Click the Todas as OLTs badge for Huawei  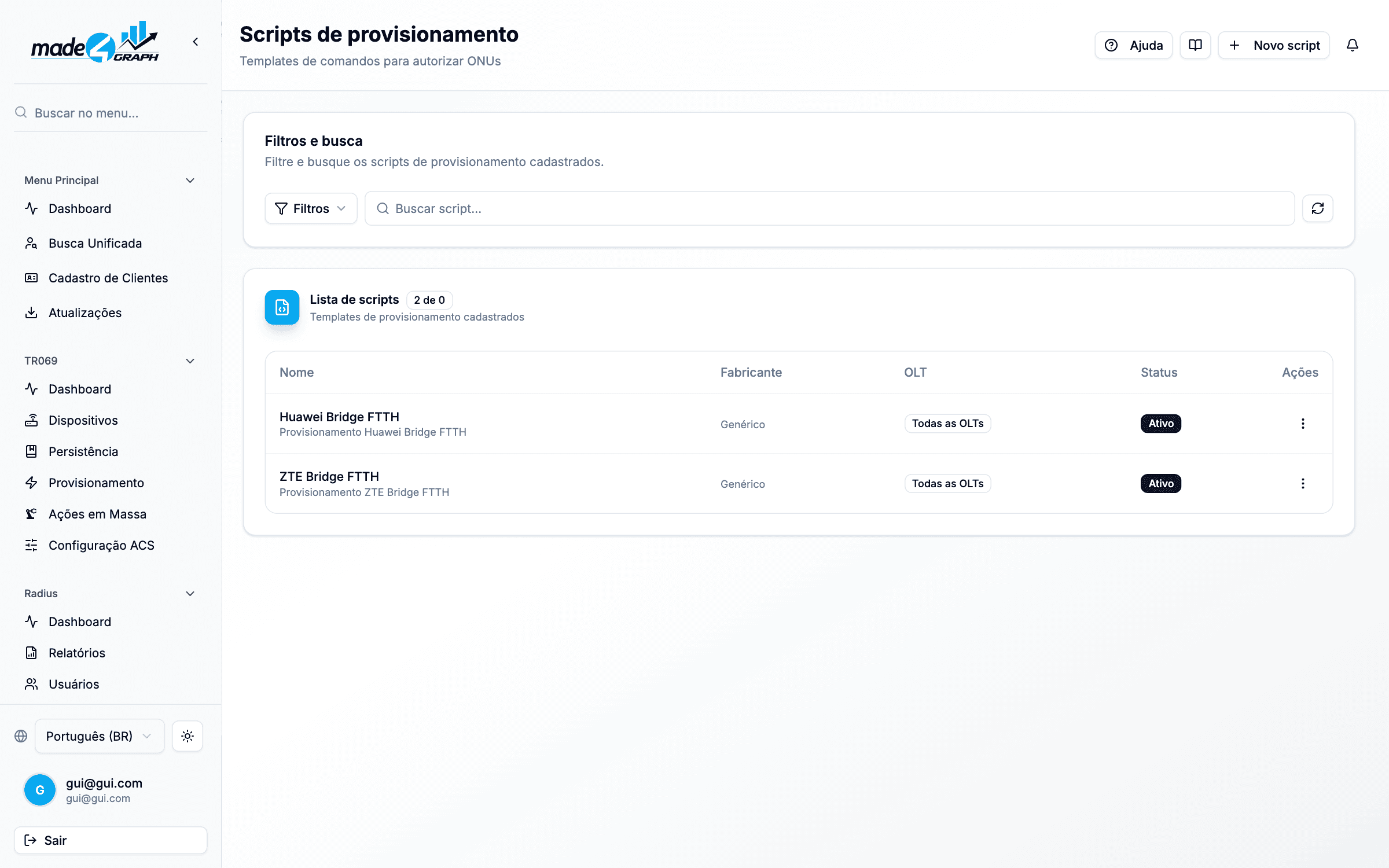coord(947,424)
